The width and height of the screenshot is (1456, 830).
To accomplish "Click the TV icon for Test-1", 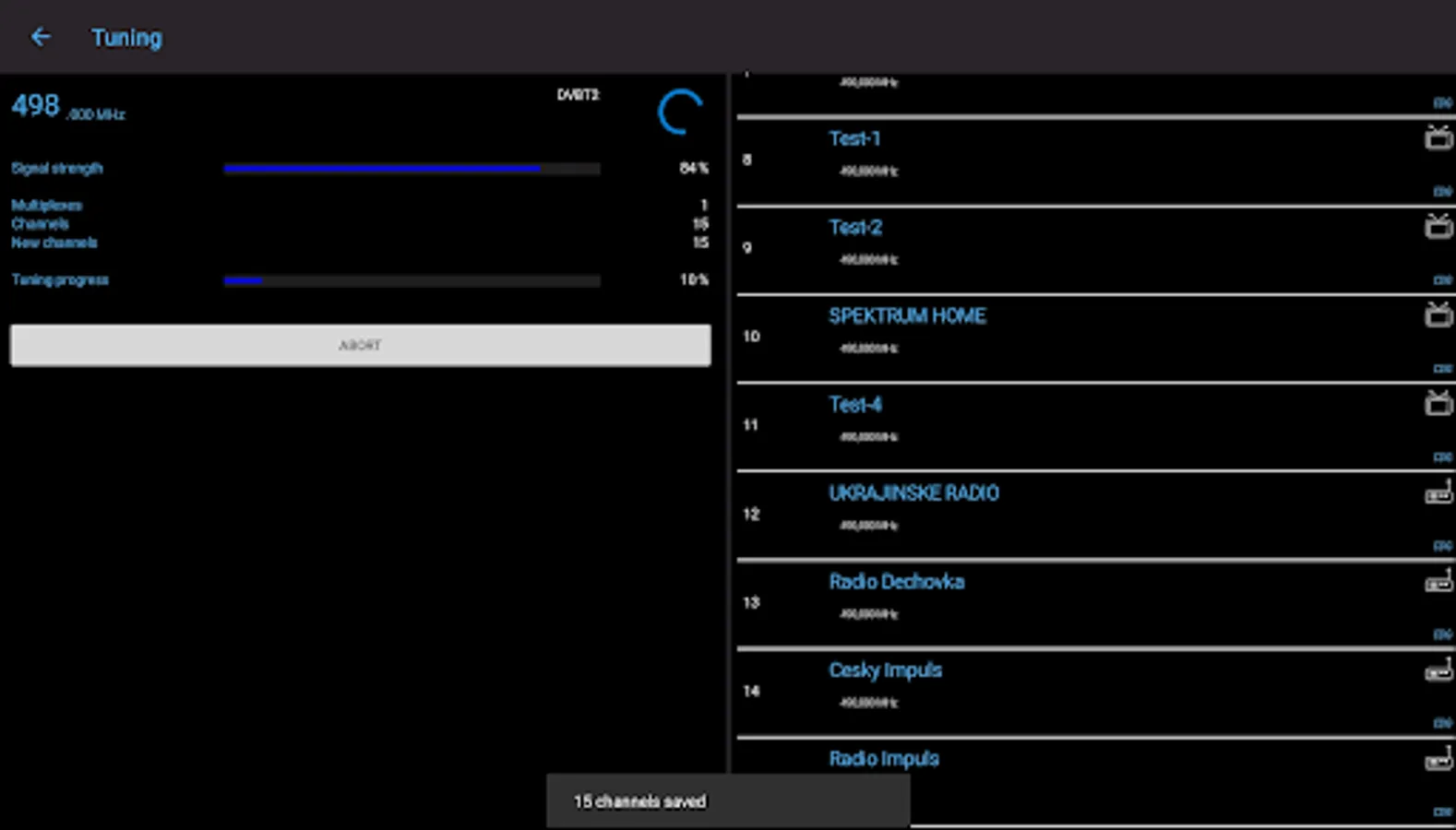I will click(1438, 138).
